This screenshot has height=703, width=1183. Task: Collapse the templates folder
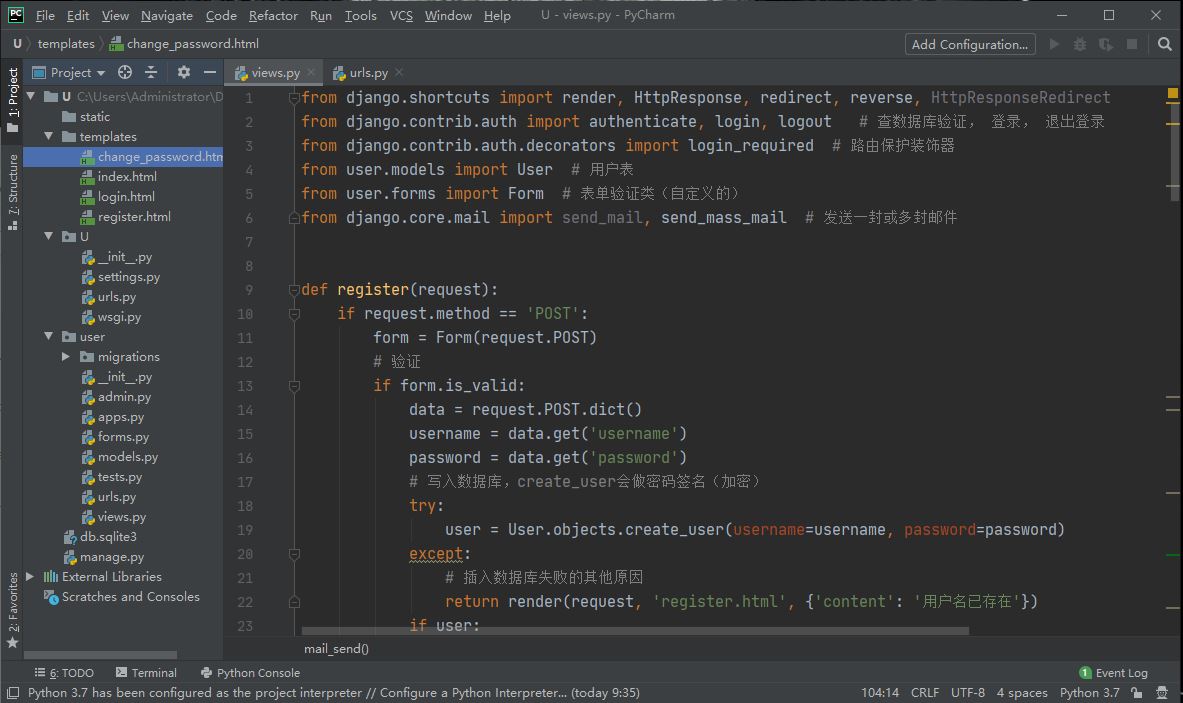48,136
